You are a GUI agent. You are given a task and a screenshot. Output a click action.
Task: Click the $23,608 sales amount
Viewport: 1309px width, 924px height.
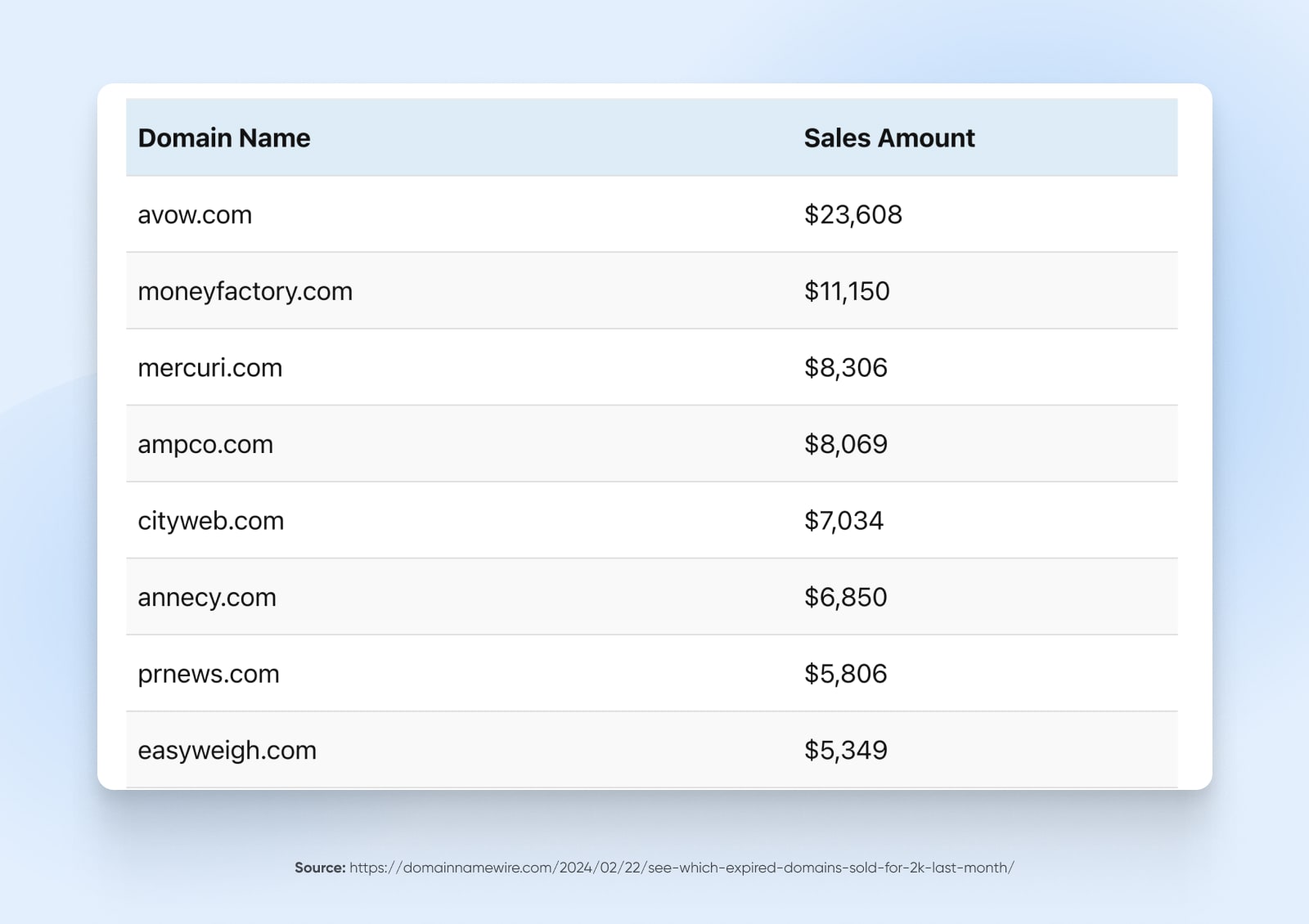coord(853,214)
